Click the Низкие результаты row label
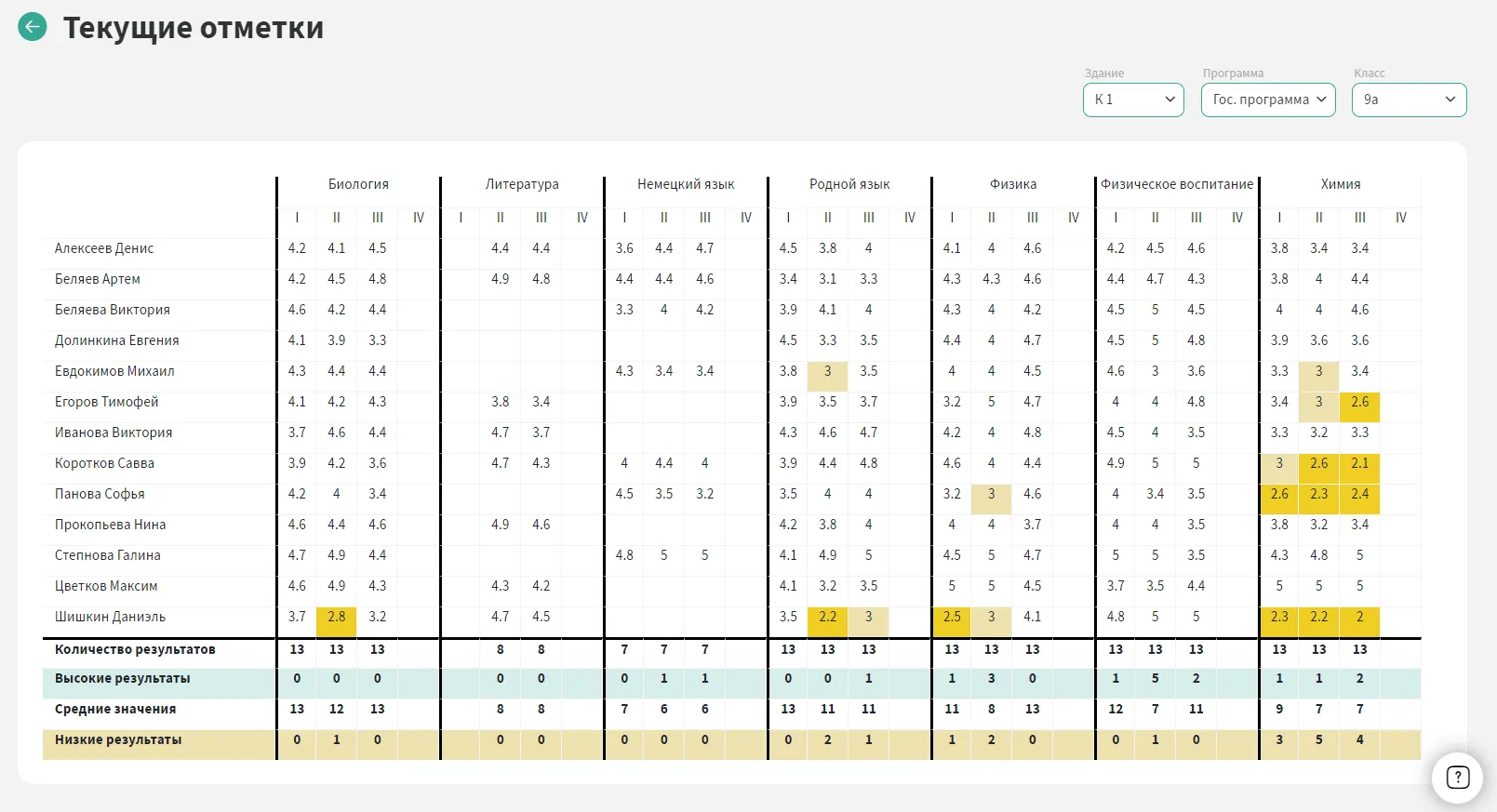The height and width of the screenshot is (812, 1497). pos(118,739)
